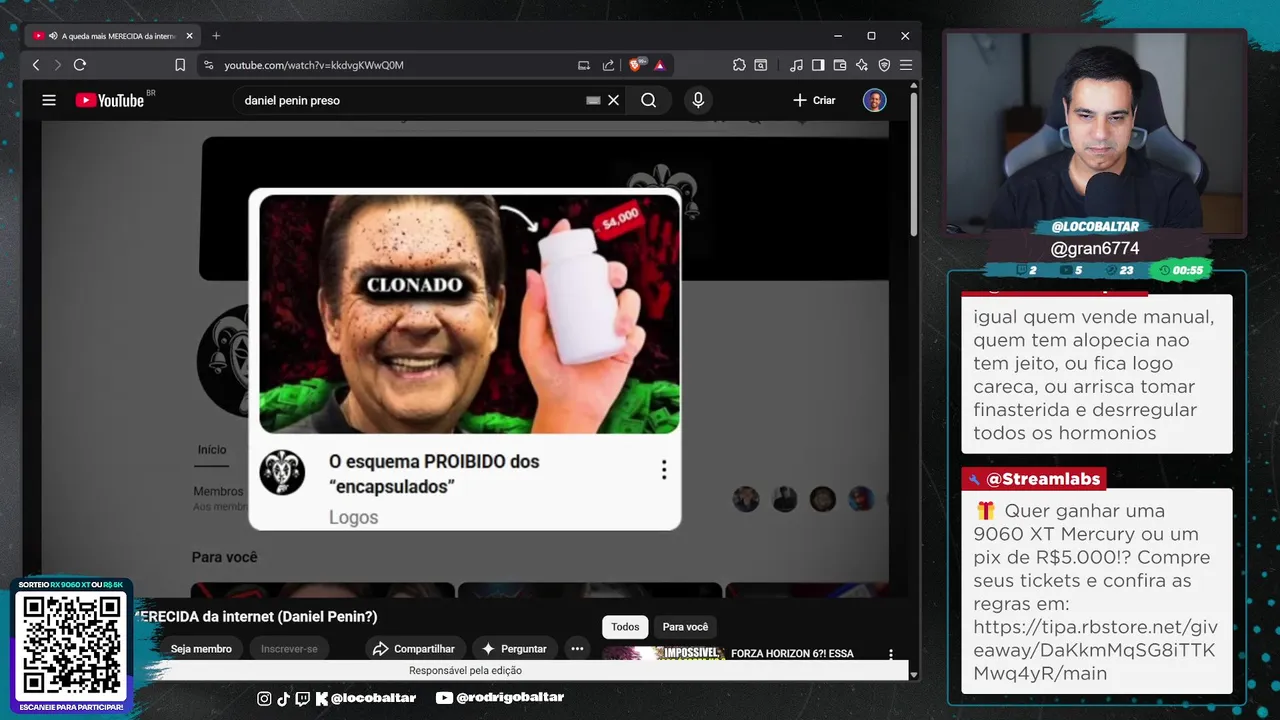The width and height of the screenshot is (1280, 720).
Task: Click the 'Seja membro' button
Action: [201, 649]
